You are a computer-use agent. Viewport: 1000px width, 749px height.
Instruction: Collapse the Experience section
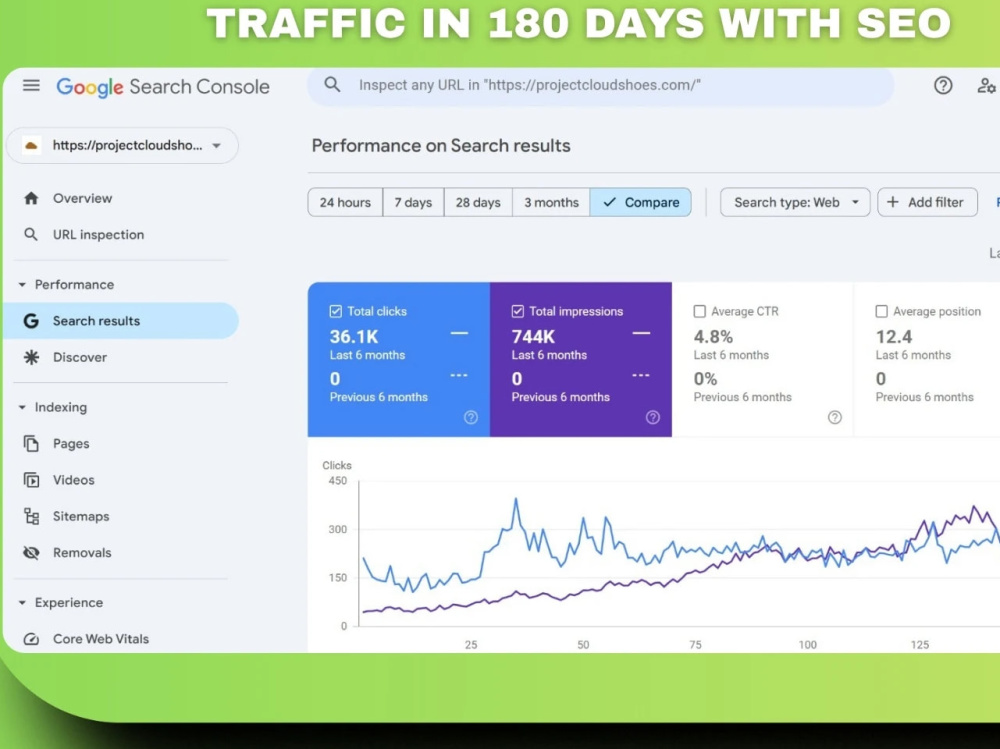coord(22,602)
